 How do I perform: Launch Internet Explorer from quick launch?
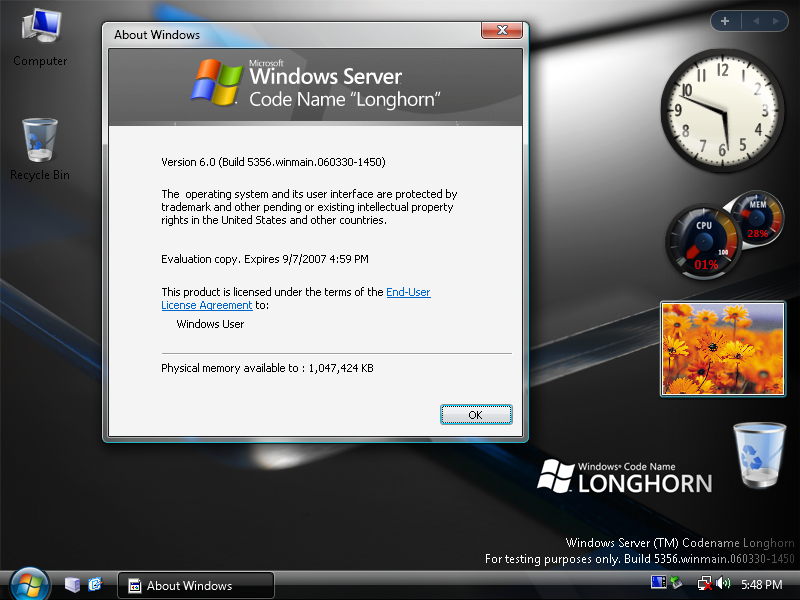click(95, 585)
